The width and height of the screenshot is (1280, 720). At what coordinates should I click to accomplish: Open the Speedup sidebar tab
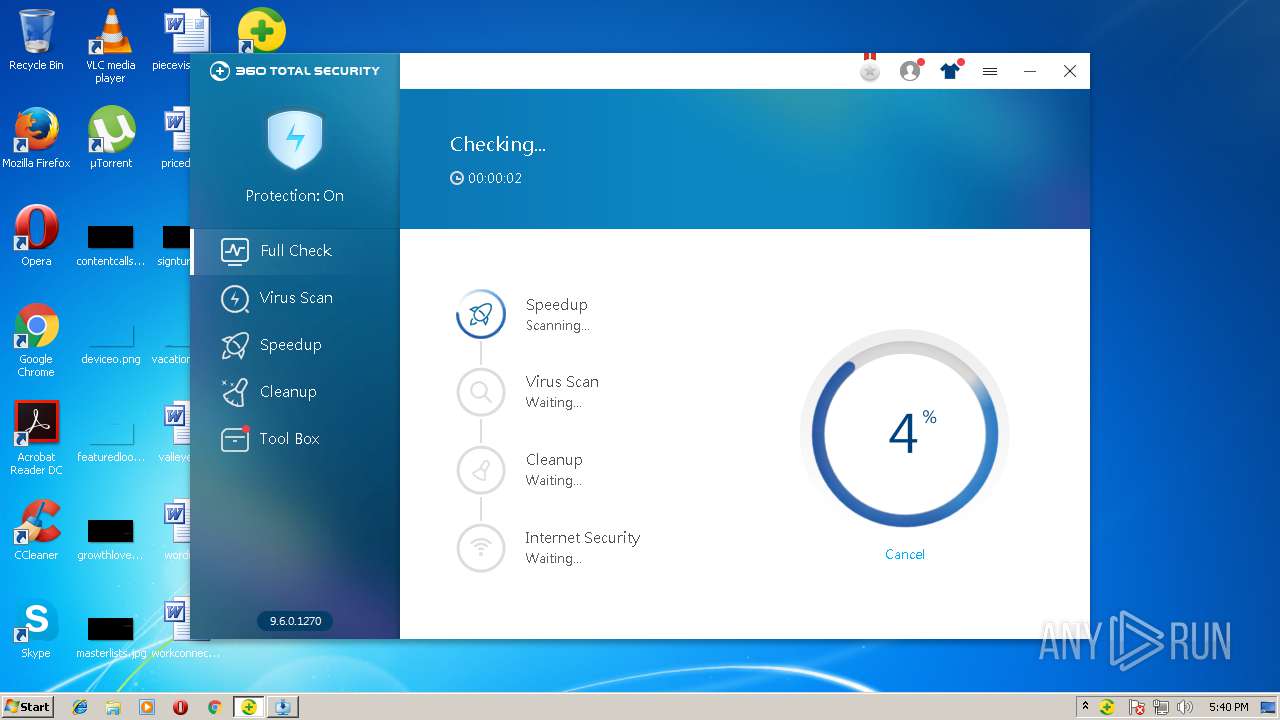tap(295, 345)
